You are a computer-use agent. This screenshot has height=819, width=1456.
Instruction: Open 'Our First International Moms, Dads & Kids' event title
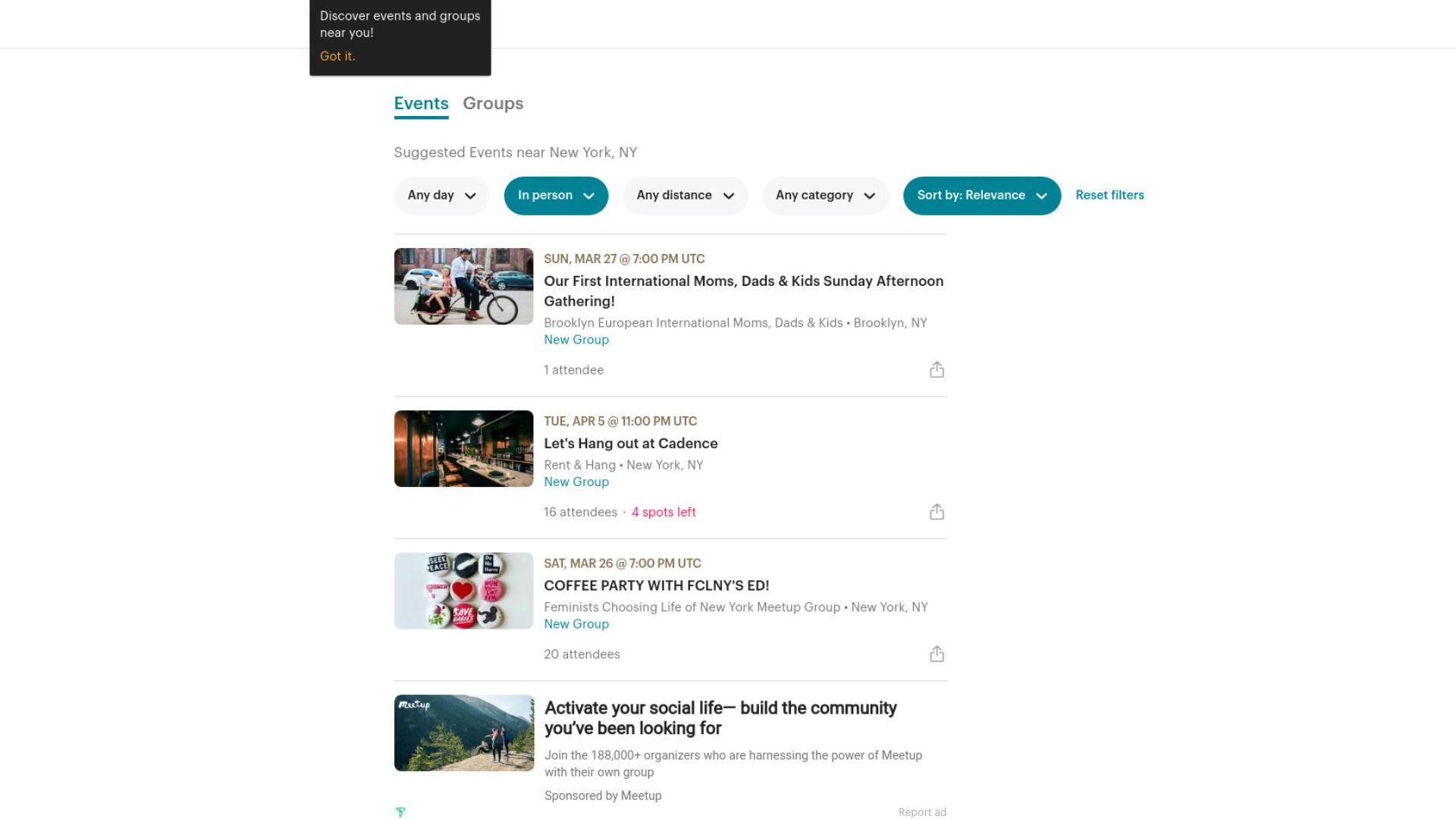click(x=743, y=291)
